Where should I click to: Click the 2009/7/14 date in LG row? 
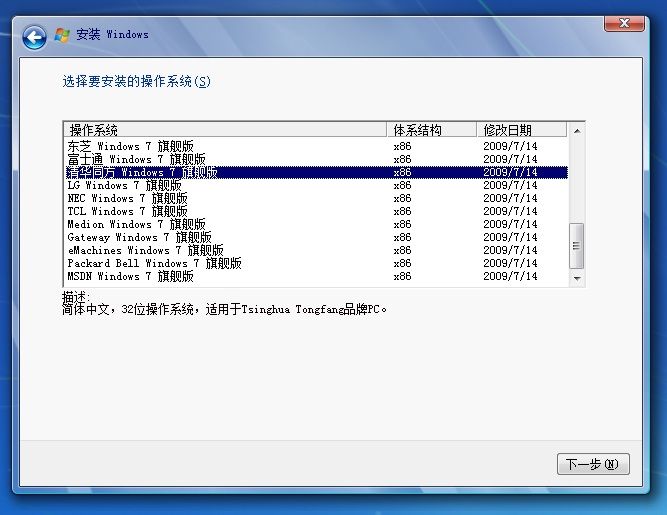pos(510,185)
